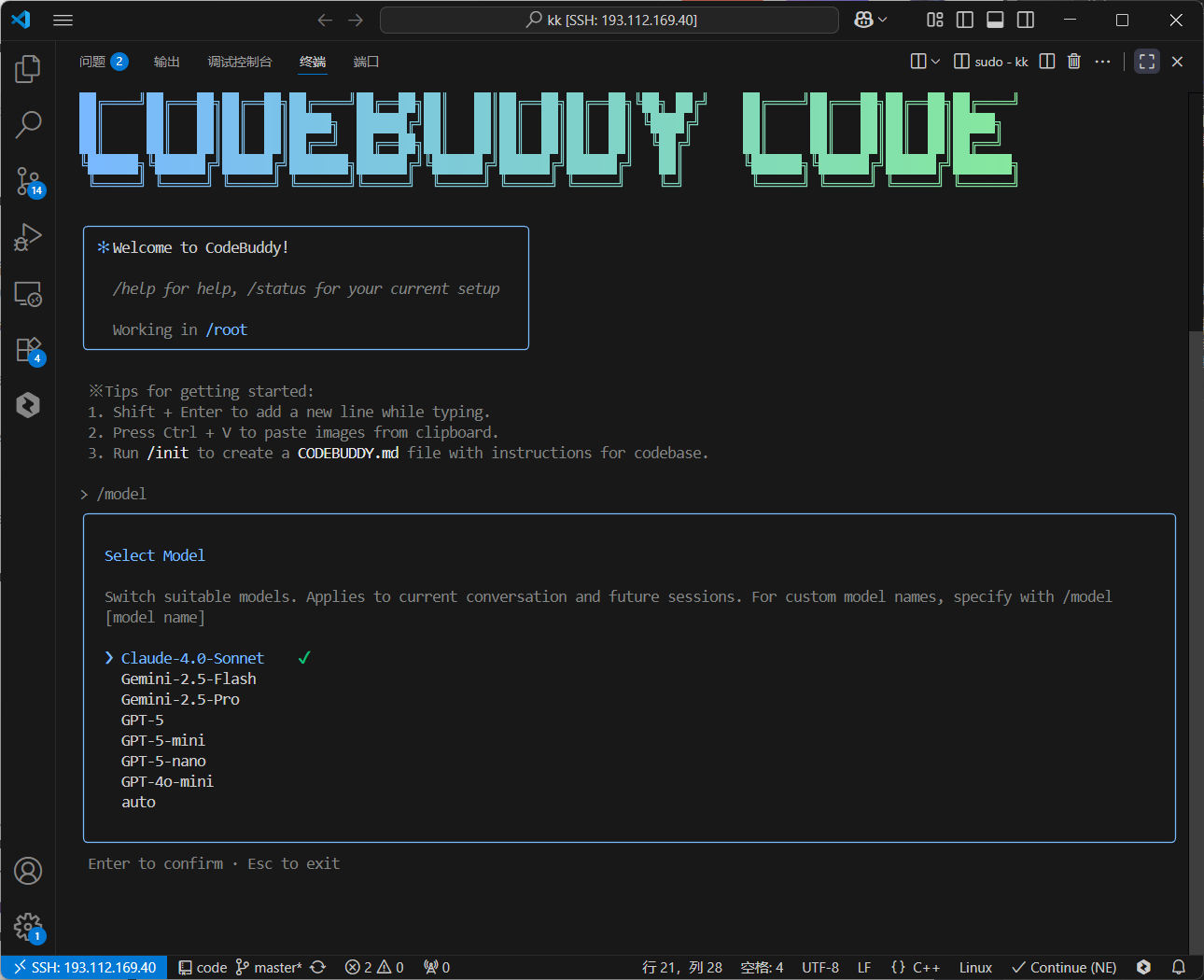Select the GPT-4o-mini model
The image size is (1204, 980).
pyautogui.click(x=167, y=781)
